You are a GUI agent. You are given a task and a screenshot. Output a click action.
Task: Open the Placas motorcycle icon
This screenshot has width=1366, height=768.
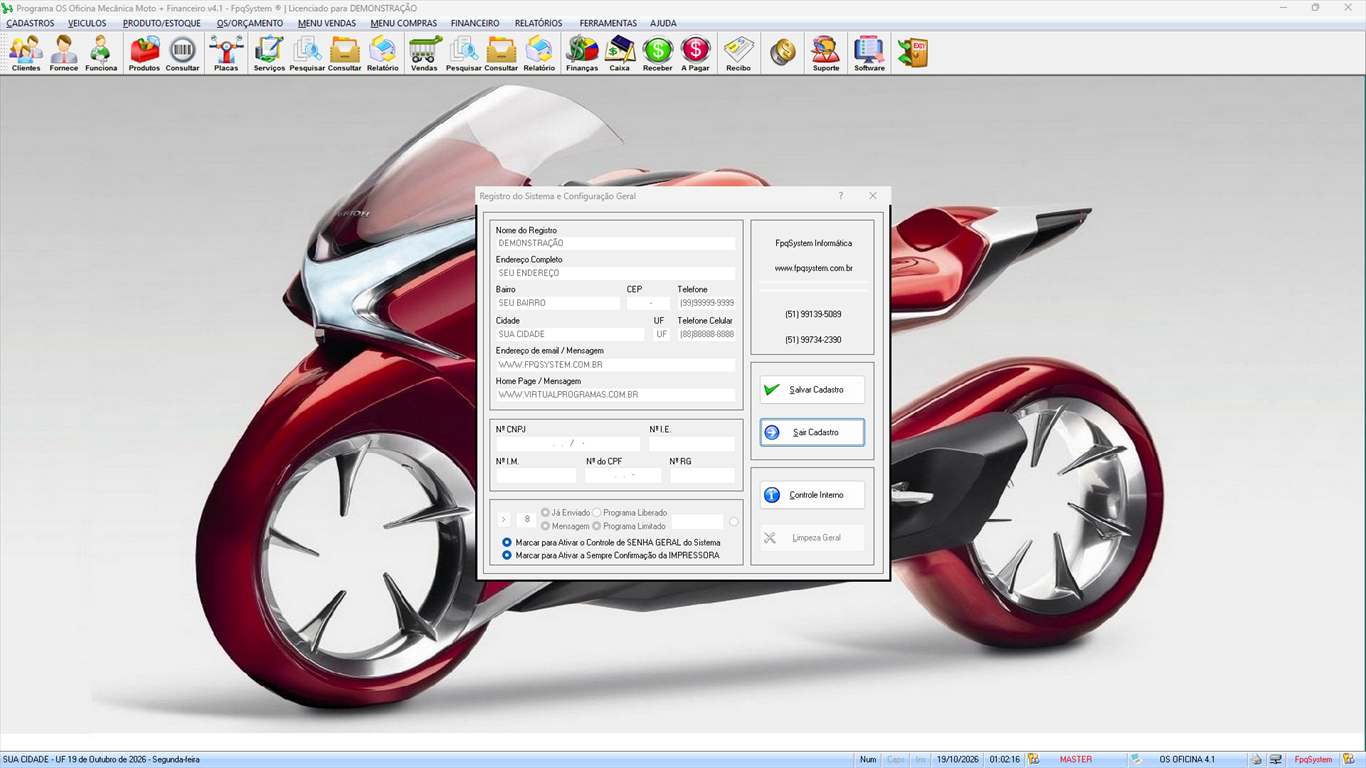226,53
